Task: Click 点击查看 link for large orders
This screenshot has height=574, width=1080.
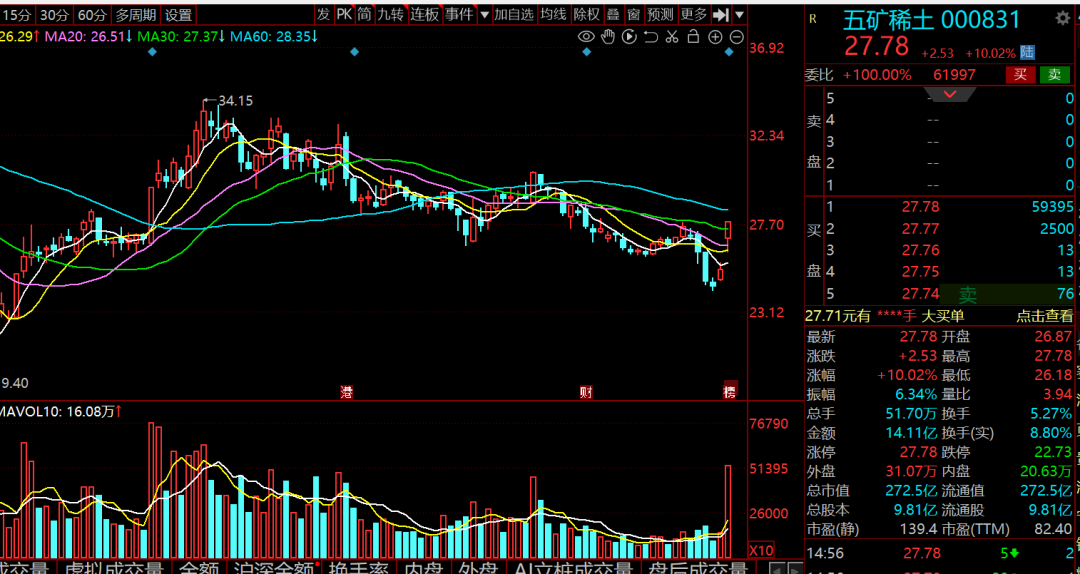Action: [1045, 315]
